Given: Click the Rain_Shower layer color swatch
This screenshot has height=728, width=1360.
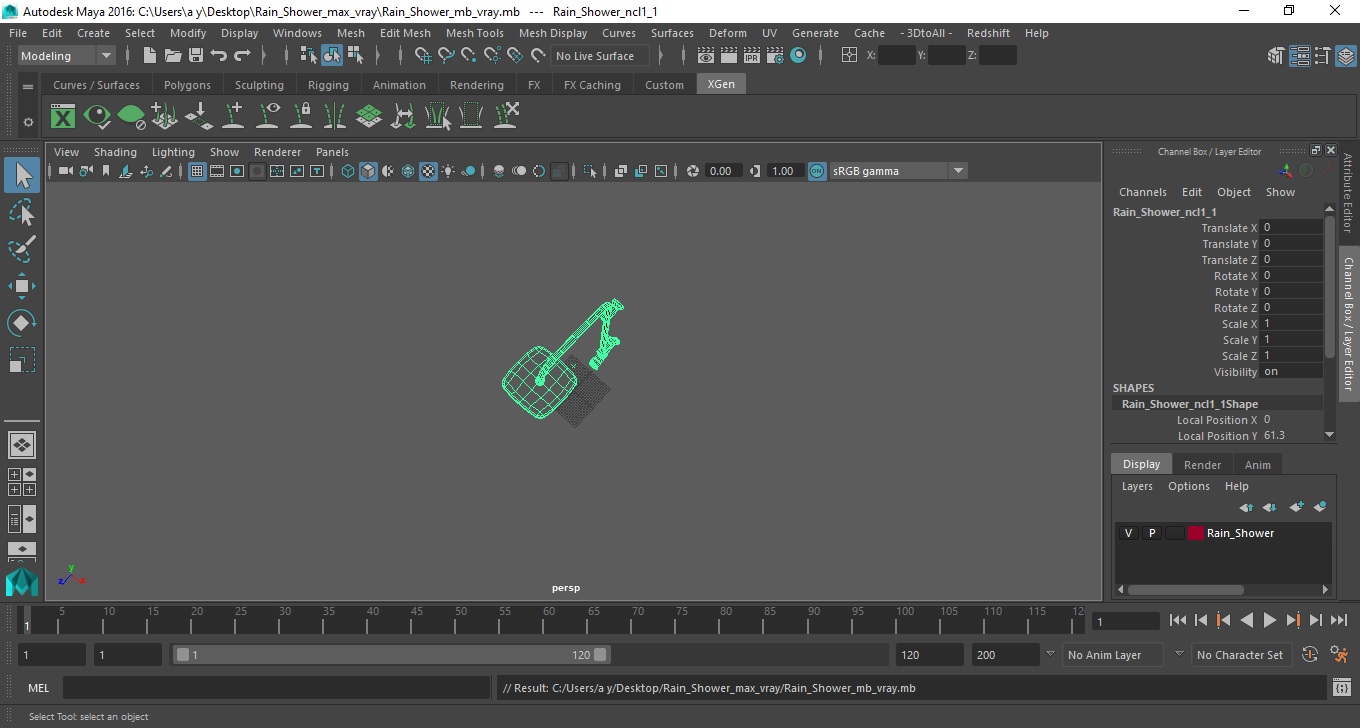Looking at the screenshot, I should (1196, 533).
